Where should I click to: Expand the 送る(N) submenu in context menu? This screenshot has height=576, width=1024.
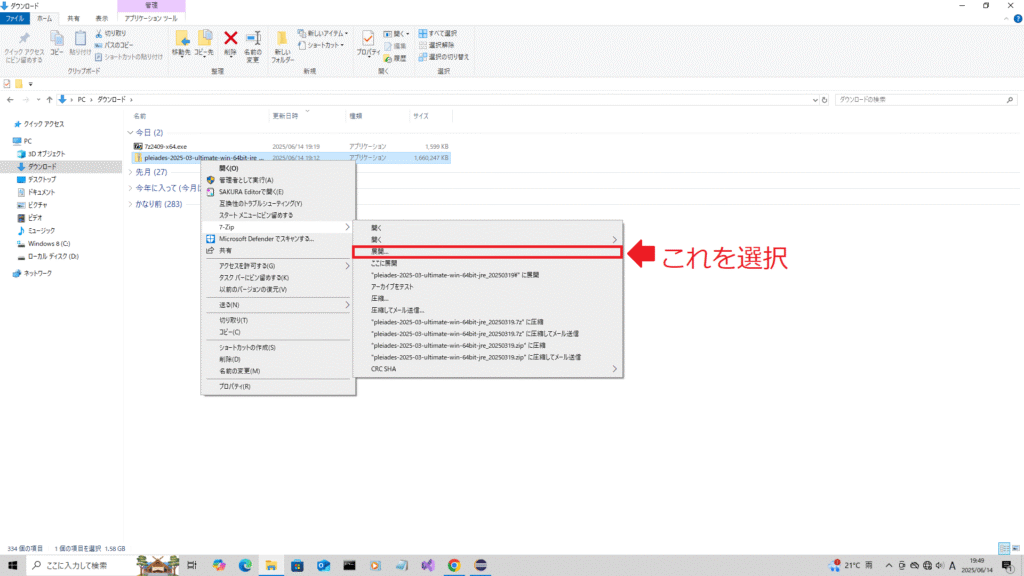[x=278, y=305]
